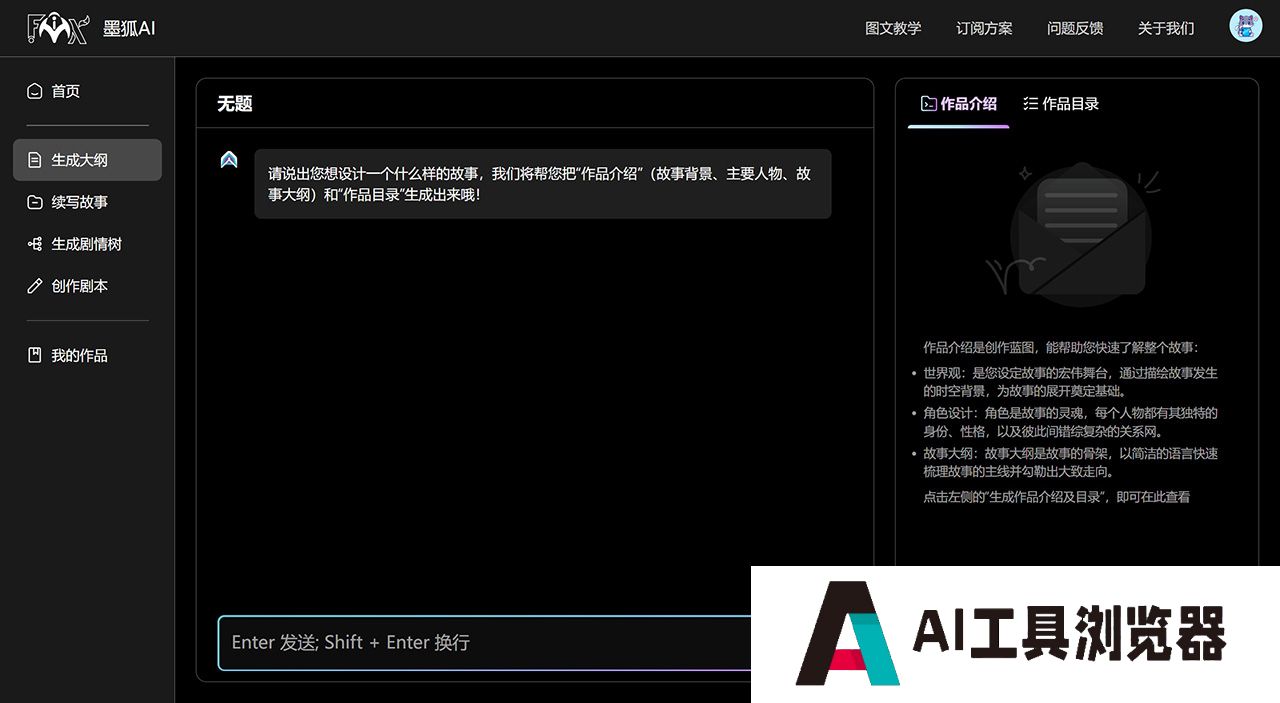
Task: Select 生成剧情树 in sidebar
Action: (87, 244)
